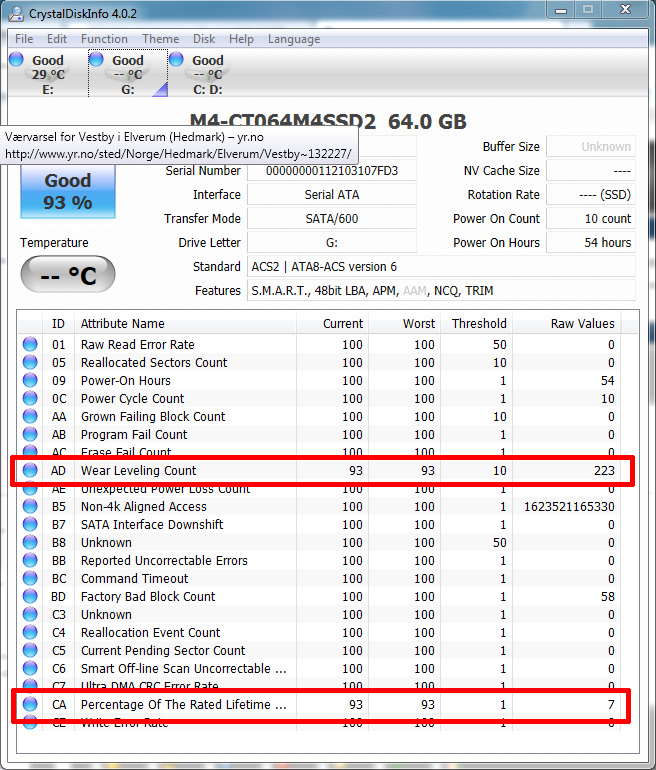Open the Edit menu
The image size is (656, 770).
point(57,39)
